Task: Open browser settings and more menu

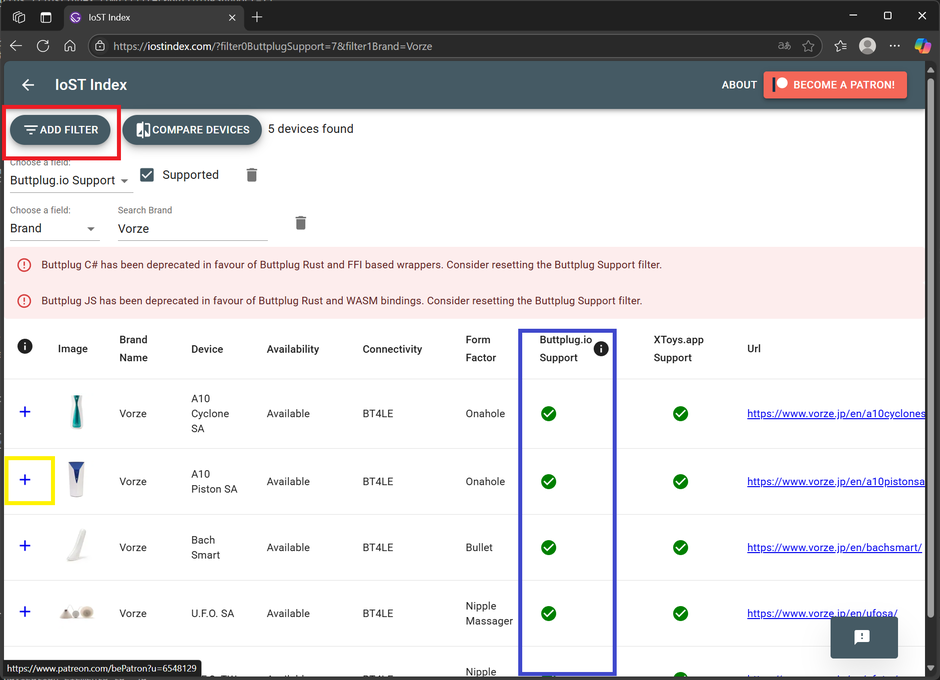Action: point(894,46)
